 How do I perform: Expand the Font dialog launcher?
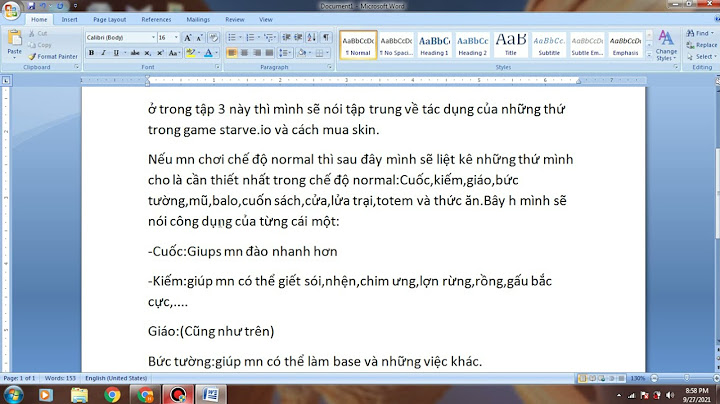pyautogui.click(x=217, y=67)
